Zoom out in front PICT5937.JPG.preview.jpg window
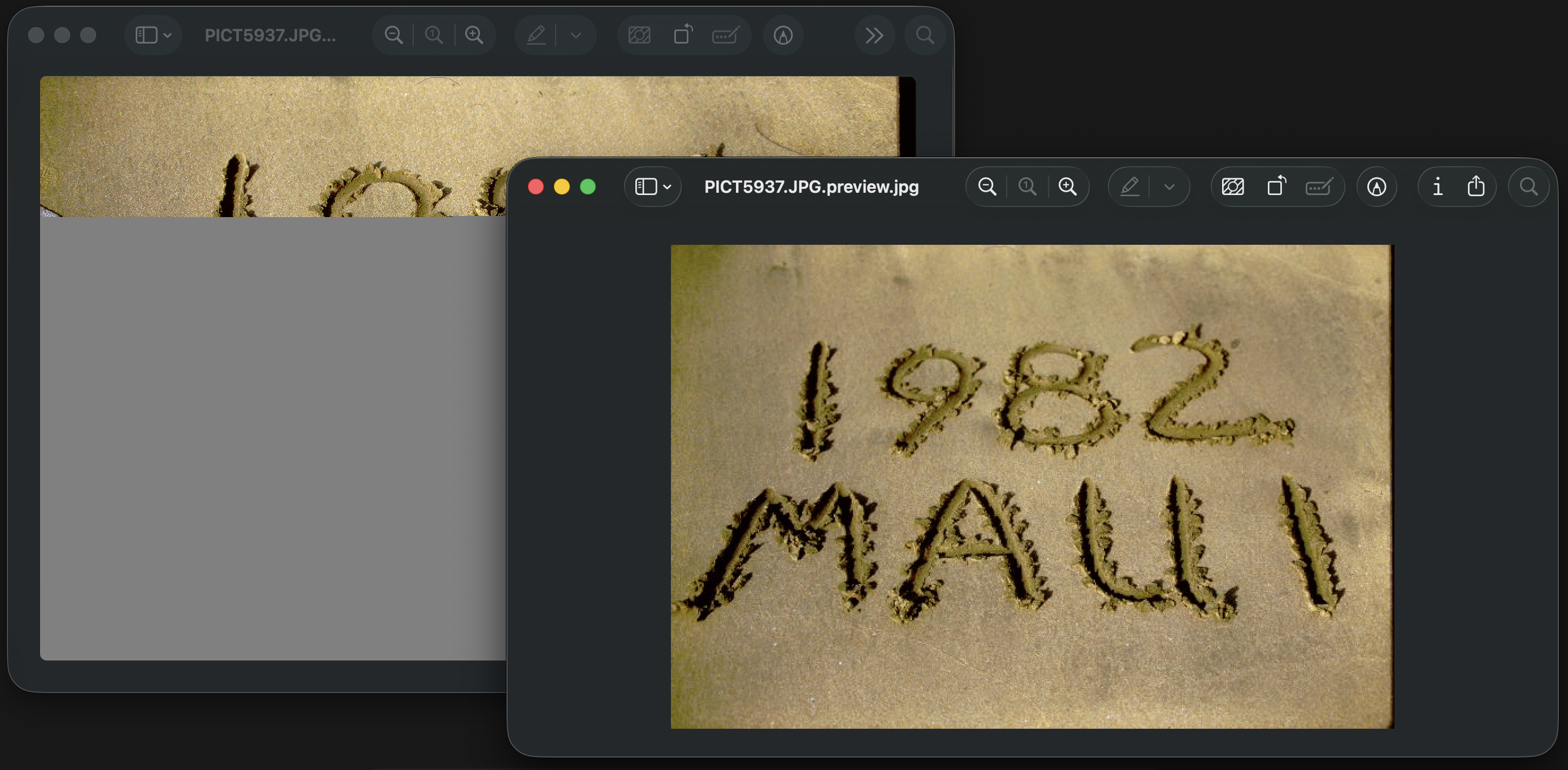This screenshot has height=770, width=1568. (x=987, y=186)
